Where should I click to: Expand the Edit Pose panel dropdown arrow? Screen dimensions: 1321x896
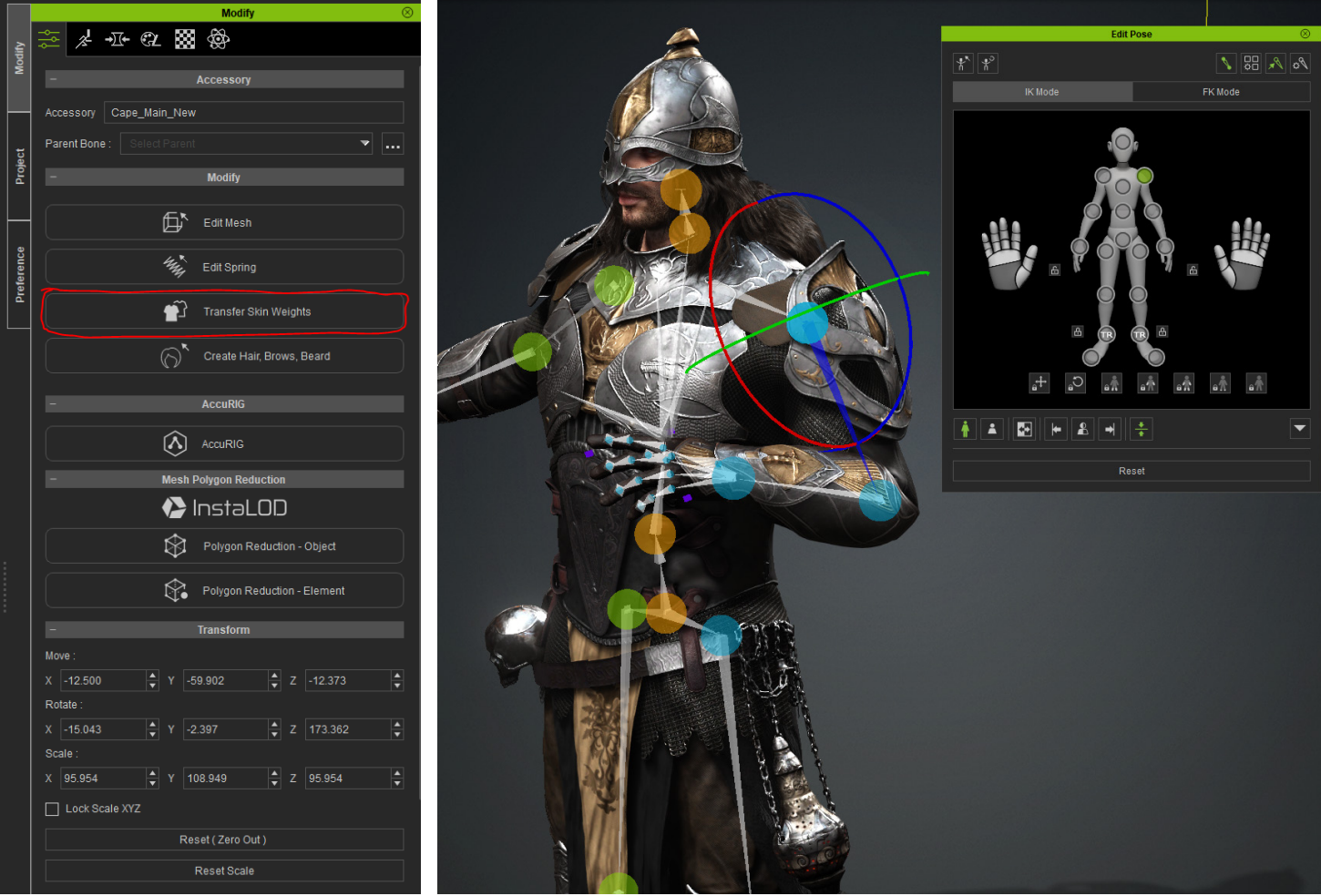point(1300,429)
